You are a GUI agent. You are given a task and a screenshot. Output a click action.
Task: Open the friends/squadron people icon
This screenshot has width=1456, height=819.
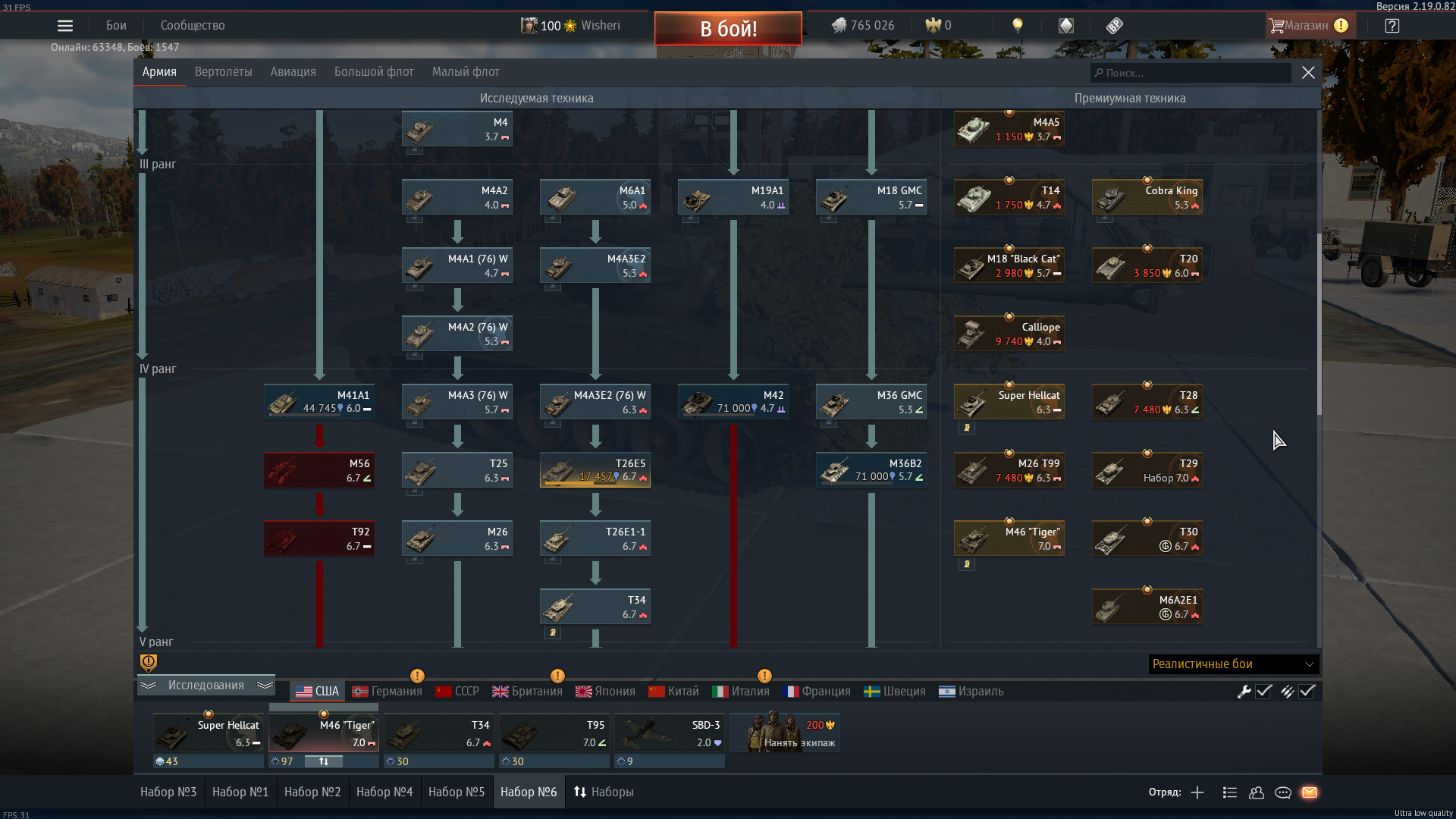pos(1257,792)
